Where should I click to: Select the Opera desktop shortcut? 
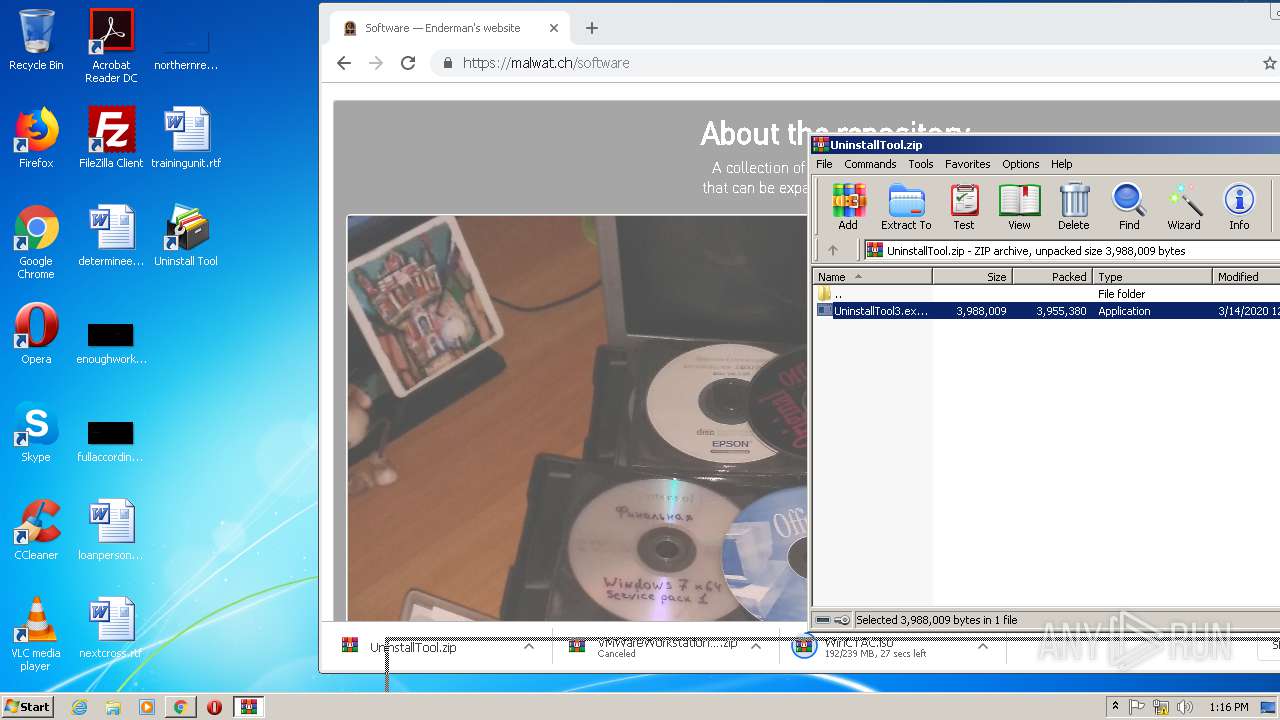36,334
